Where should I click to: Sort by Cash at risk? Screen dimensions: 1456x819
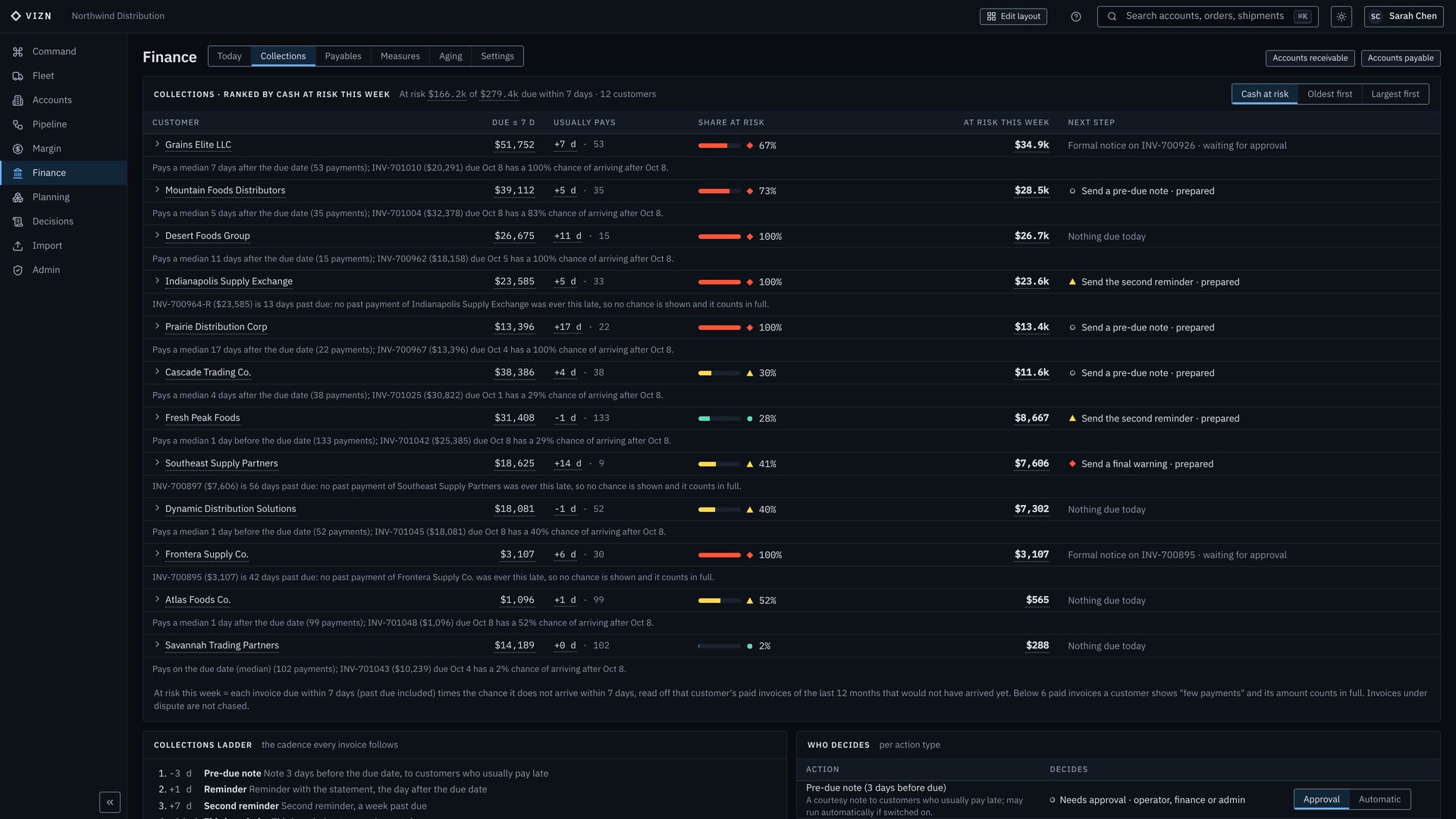(1264, 94)
